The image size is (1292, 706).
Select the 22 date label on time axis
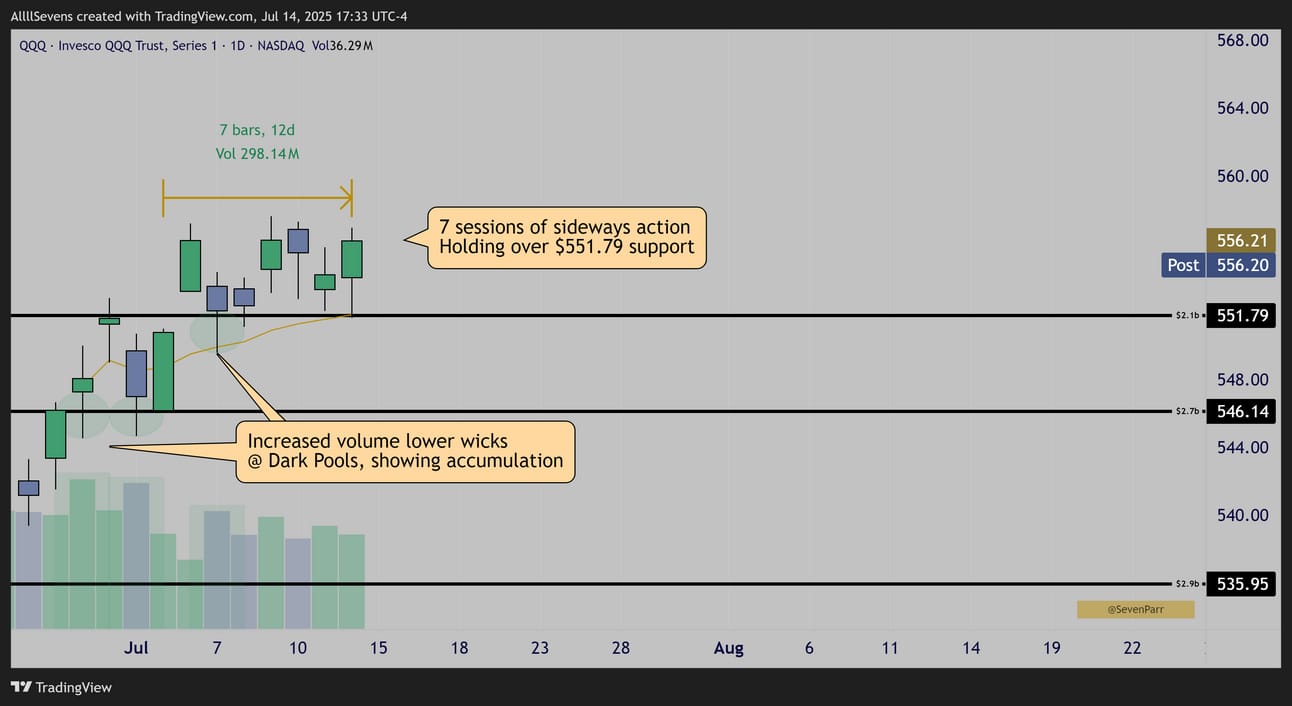click(1133, 648)
